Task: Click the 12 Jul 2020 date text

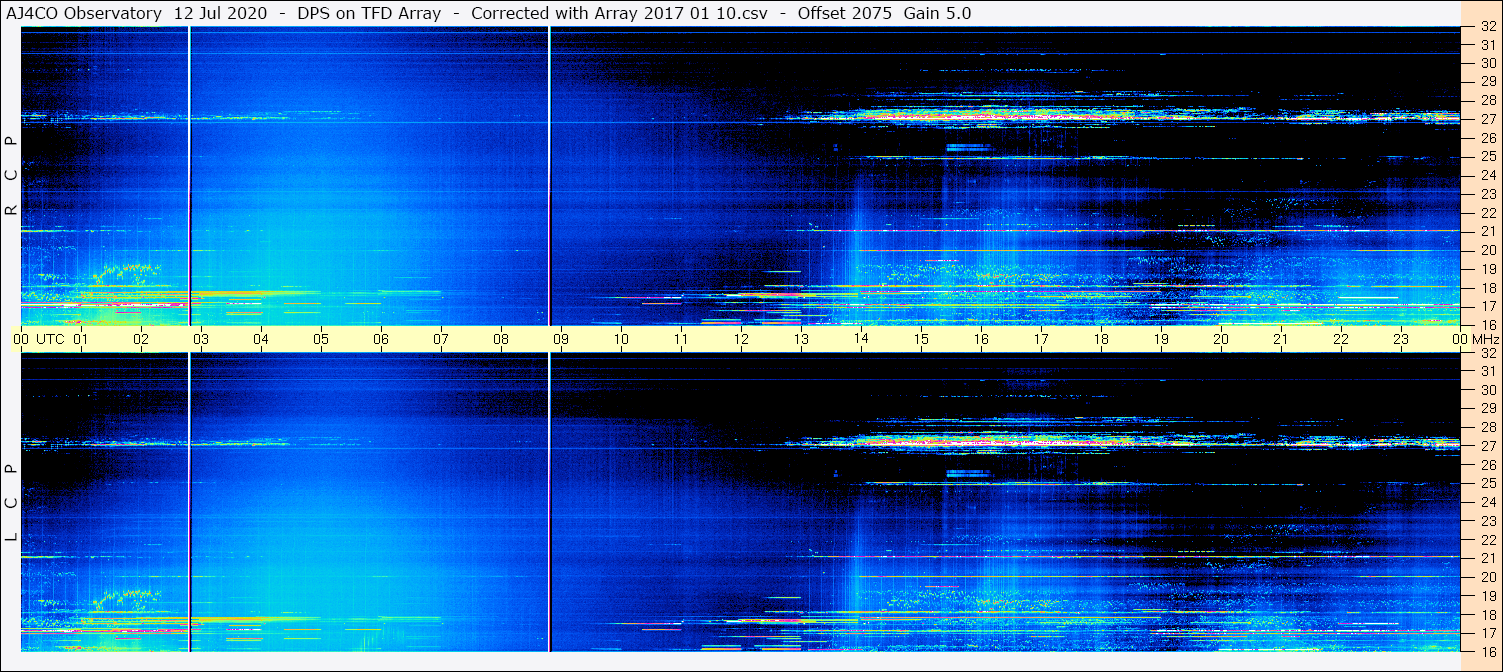Action: pos(223,13)
